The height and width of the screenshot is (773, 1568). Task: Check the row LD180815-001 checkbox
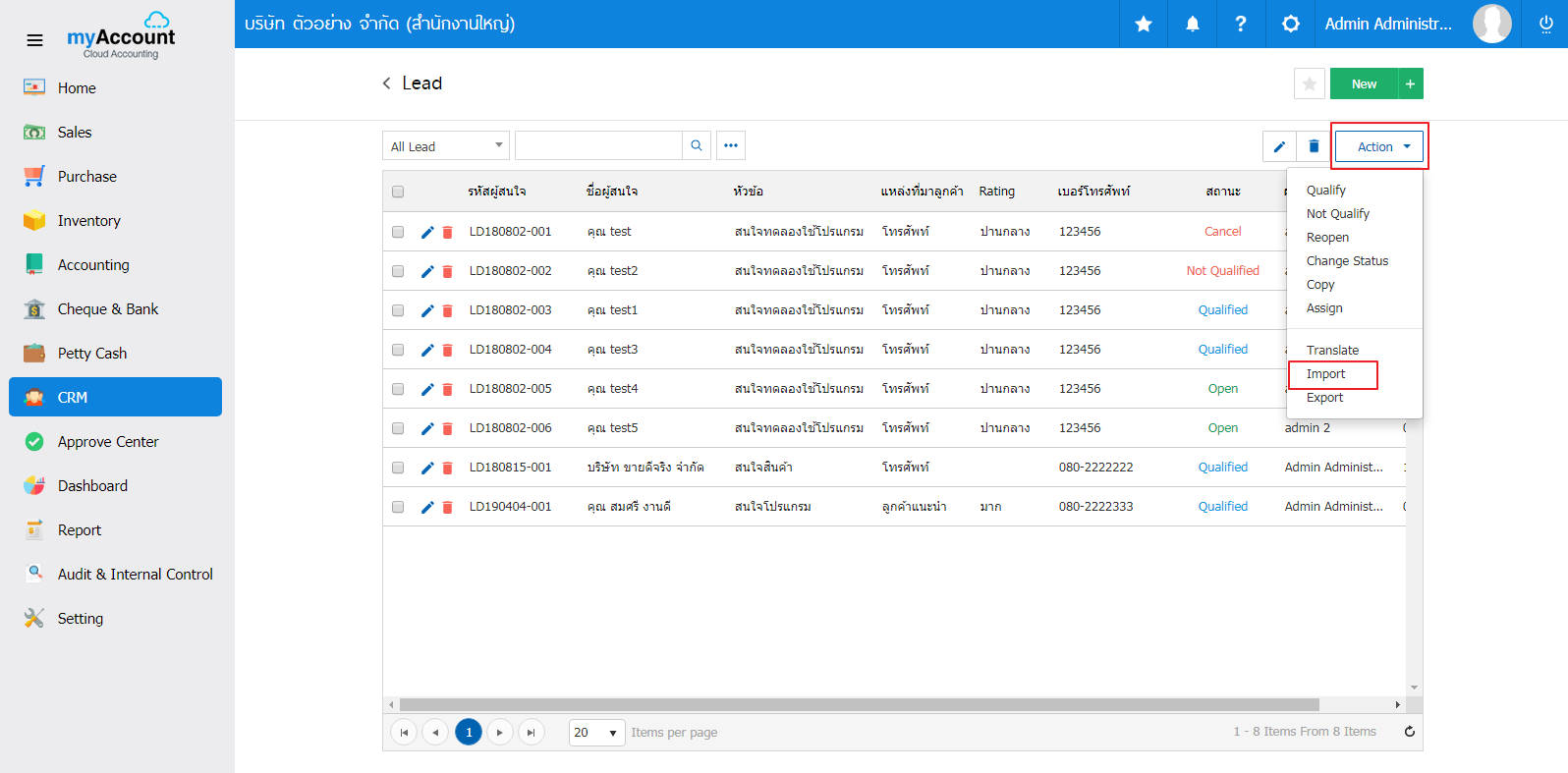tap(398, 468)
